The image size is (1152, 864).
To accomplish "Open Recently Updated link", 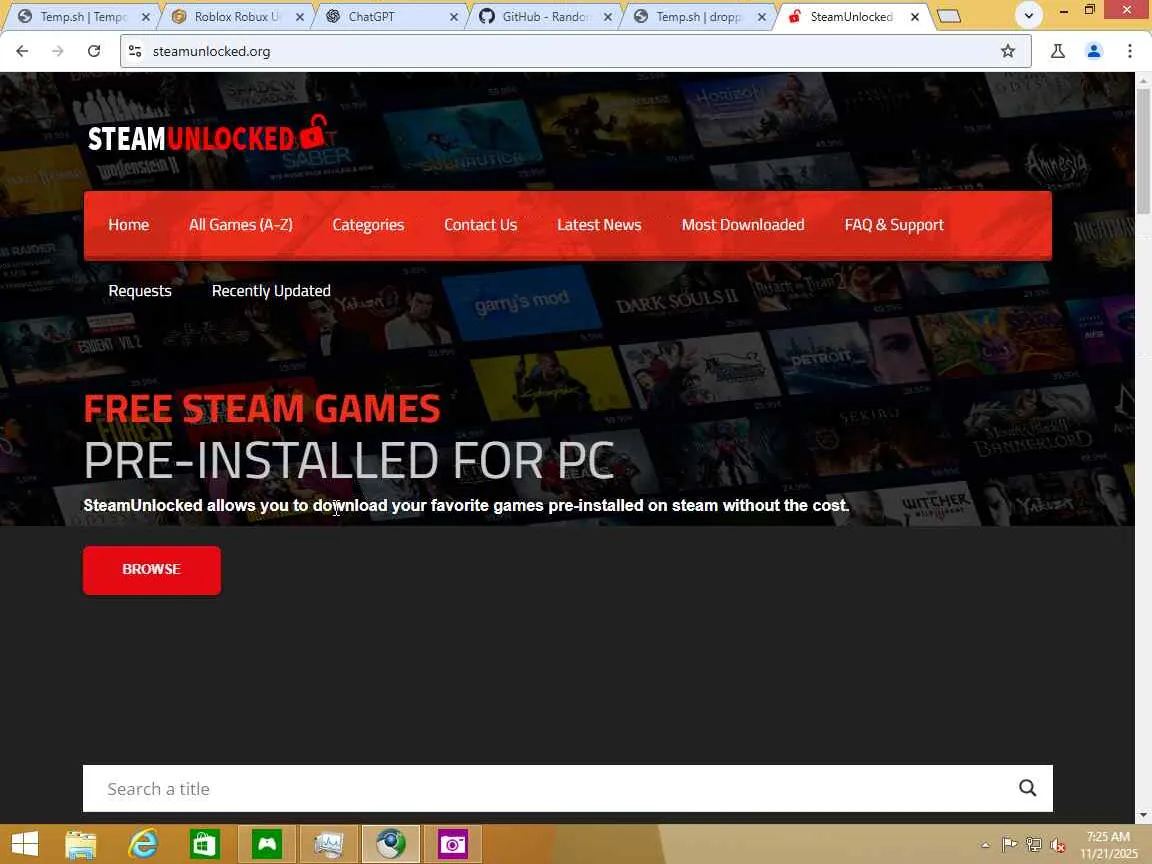I will (271, 291).
